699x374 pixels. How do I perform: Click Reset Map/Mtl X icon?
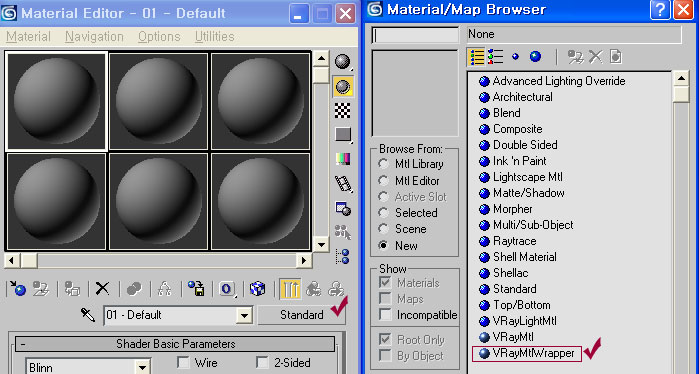click(103, 289)
